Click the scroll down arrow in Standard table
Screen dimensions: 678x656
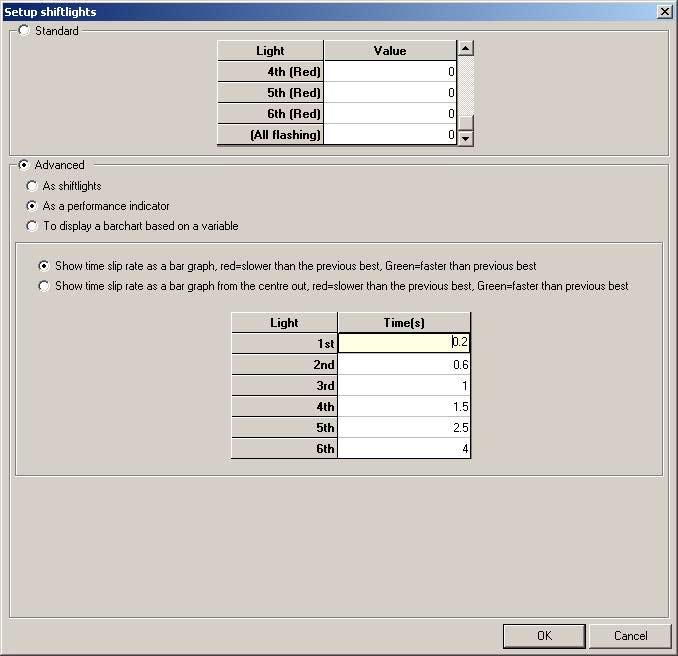click(465, 138)
